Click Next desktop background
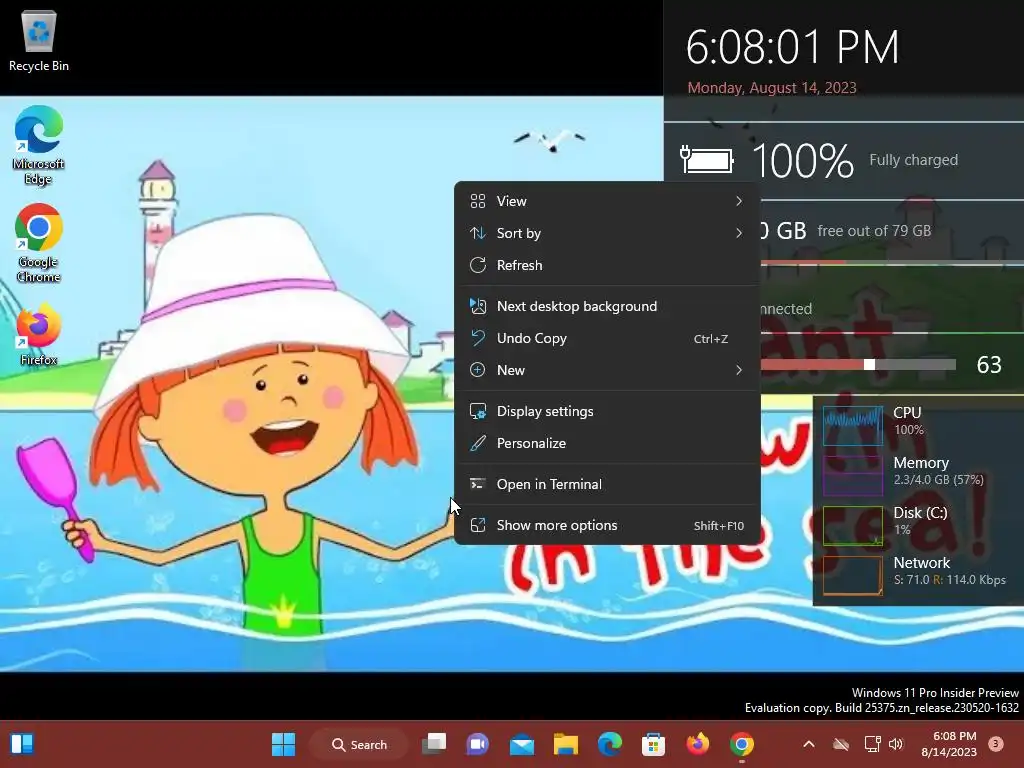Image resolution: width=1024 pixels, height=768 pixels. pos(607,306)
